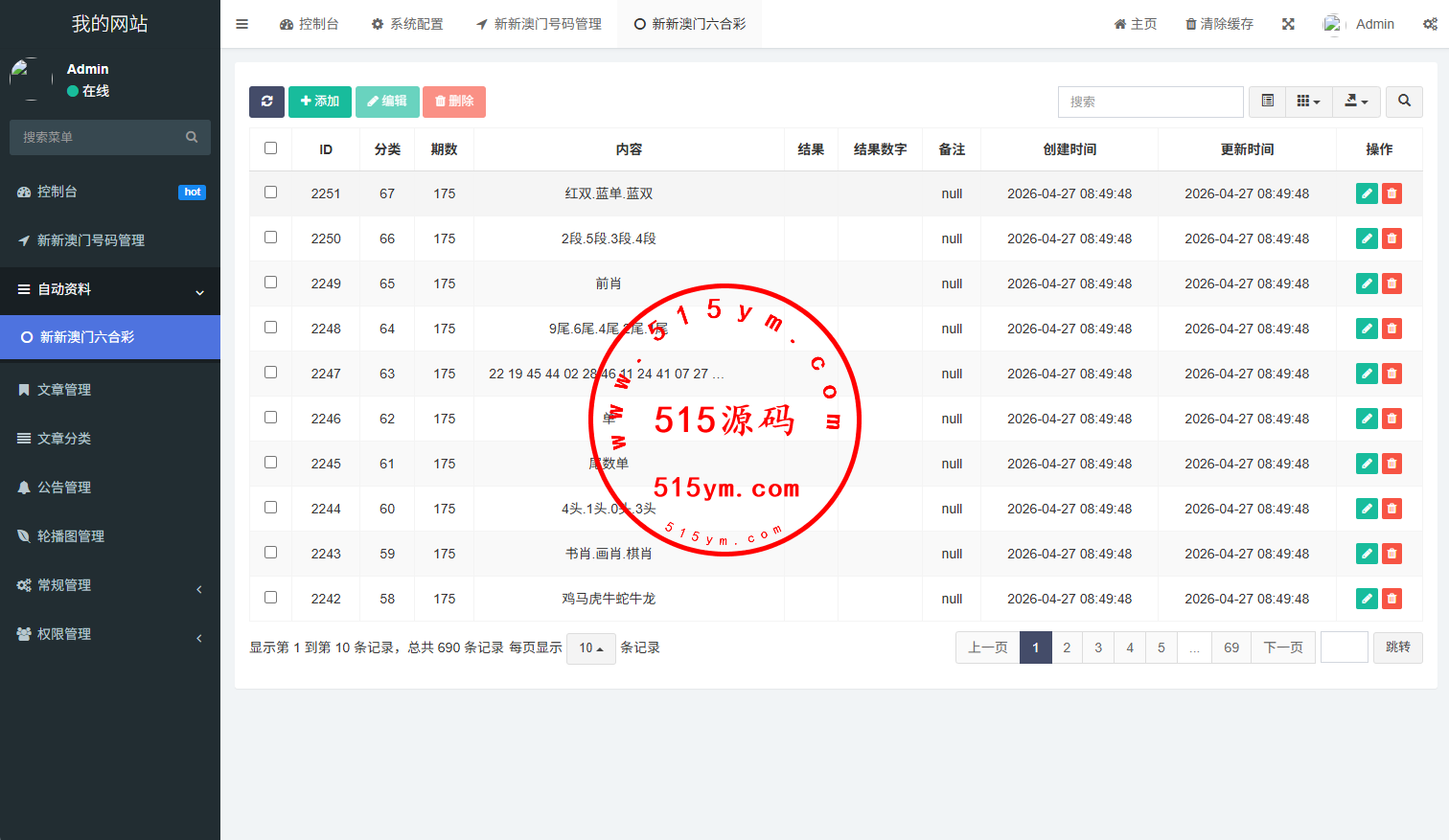Click the table 搜索 input field

1150,102
